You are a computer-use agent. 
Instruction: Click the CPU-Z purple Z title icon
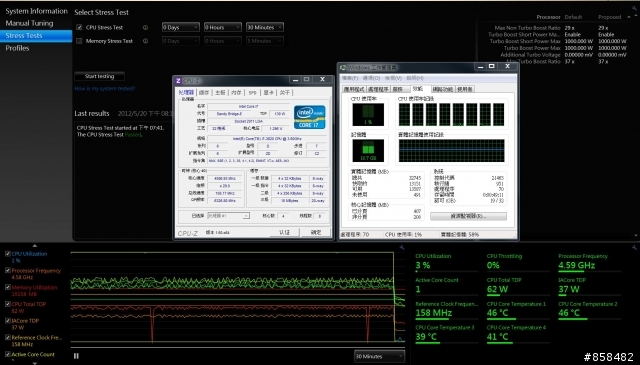(178, 80)
